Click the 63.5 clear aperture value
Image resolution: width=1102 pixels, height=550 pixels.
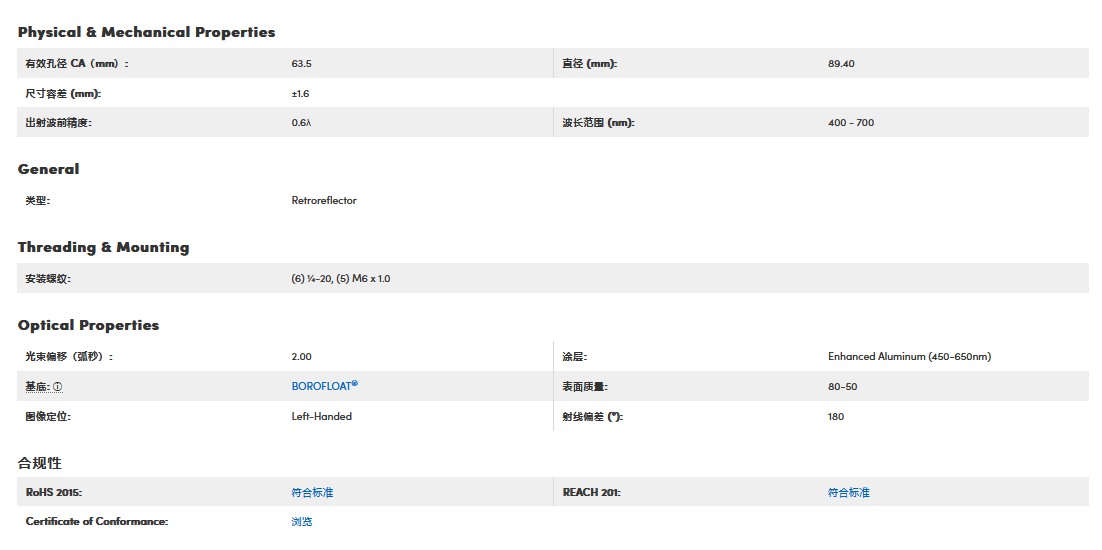(301, 64)
